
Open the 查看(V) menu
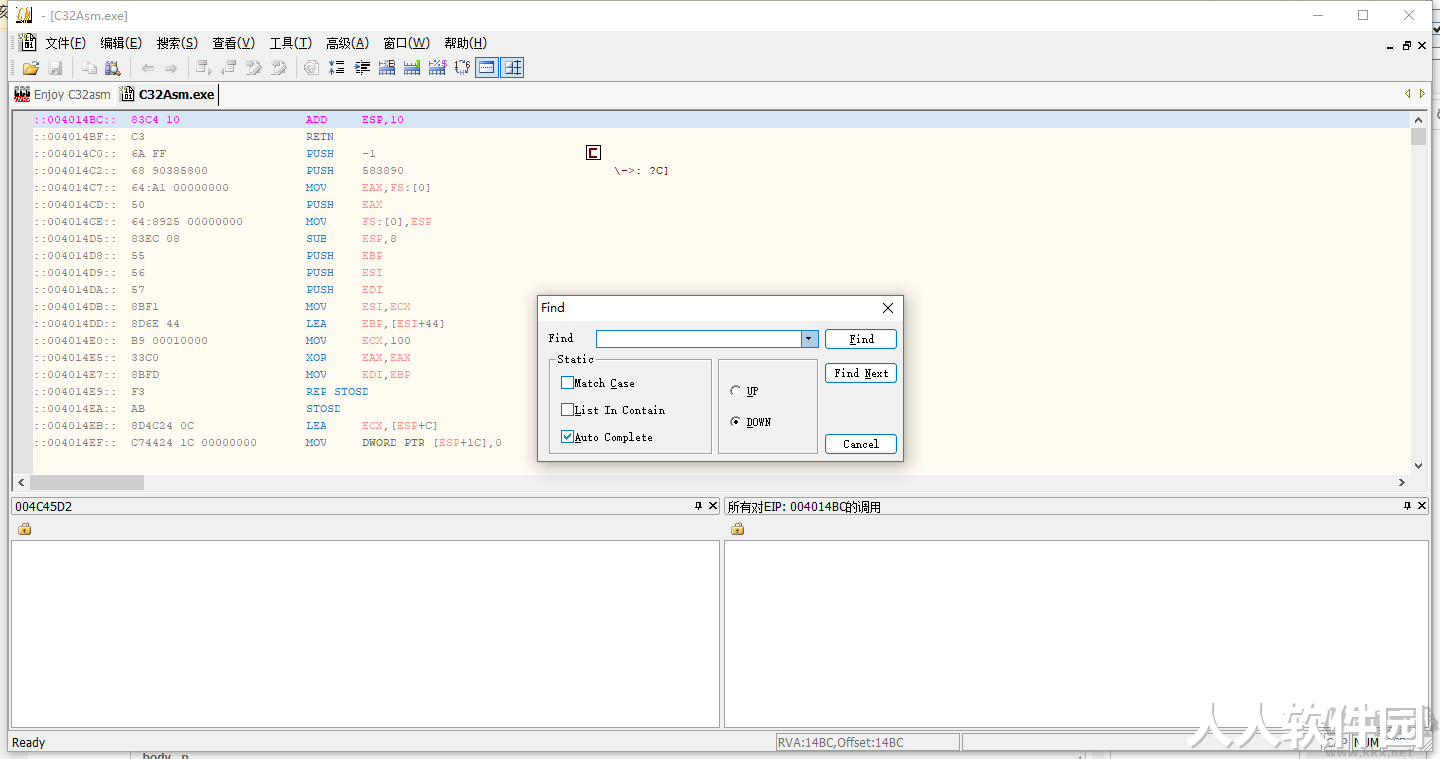[233, 43]
